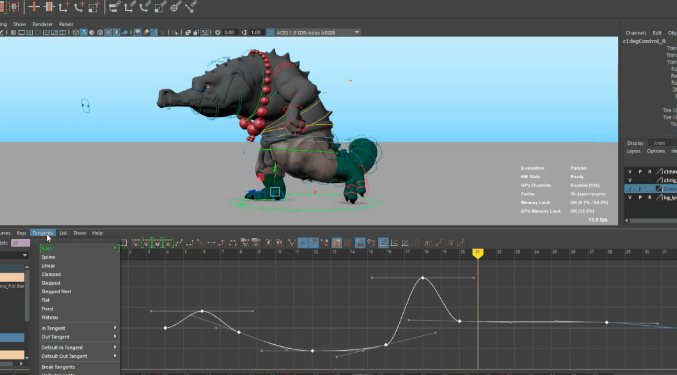677x375 pixels.
Task: Toggle visibility V of the first display layer
Action: click(630, 172)
